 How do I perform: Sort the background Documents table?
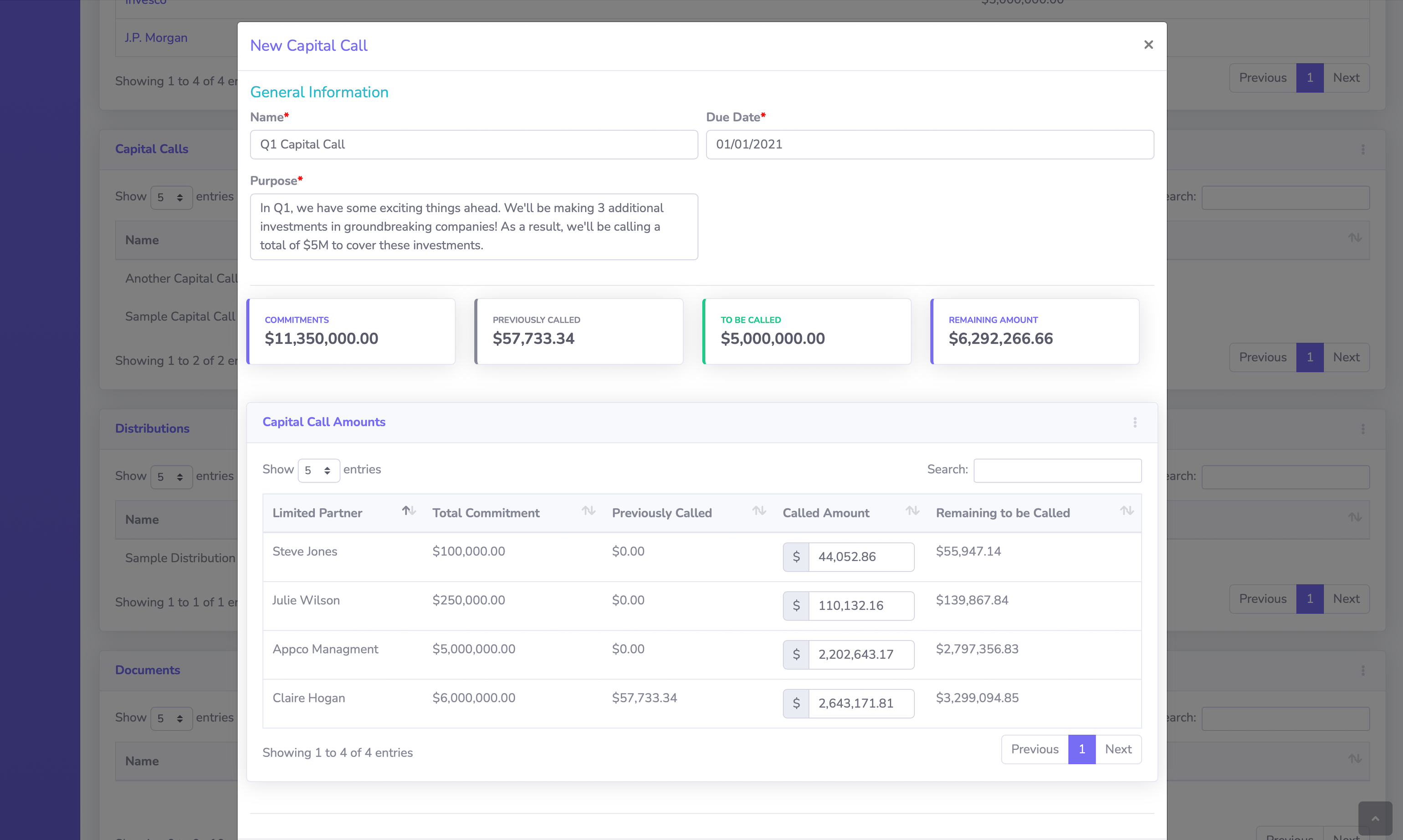pyautogui.click(x=1354, y=758)
